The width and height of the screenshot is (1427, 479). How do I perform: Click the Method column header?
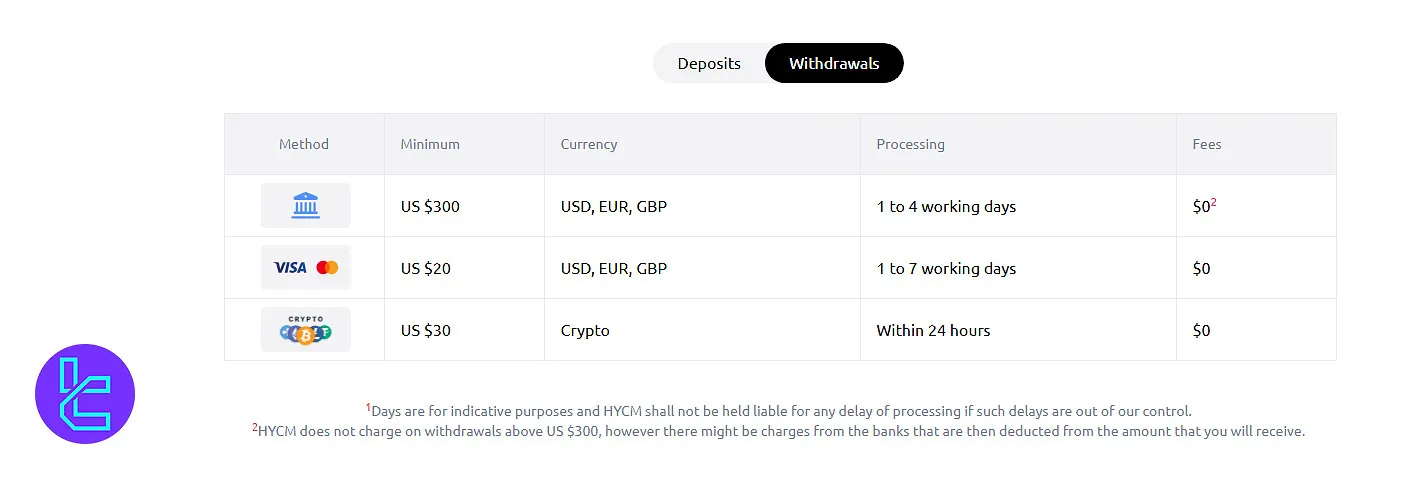(x=304, y=144)
